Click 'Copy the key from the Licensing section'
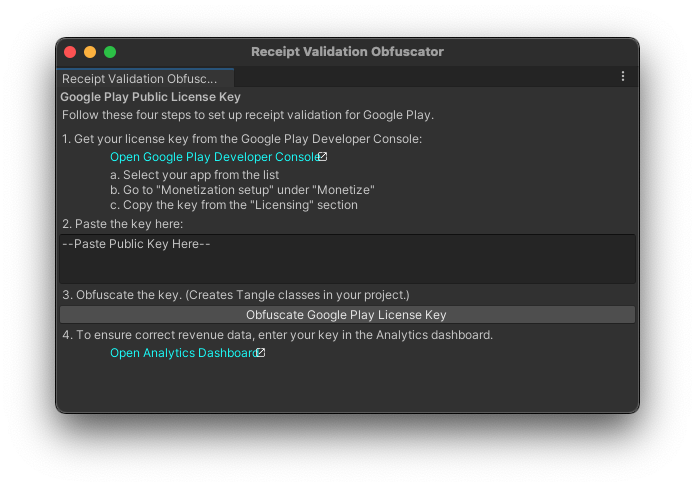 point(233,205)
